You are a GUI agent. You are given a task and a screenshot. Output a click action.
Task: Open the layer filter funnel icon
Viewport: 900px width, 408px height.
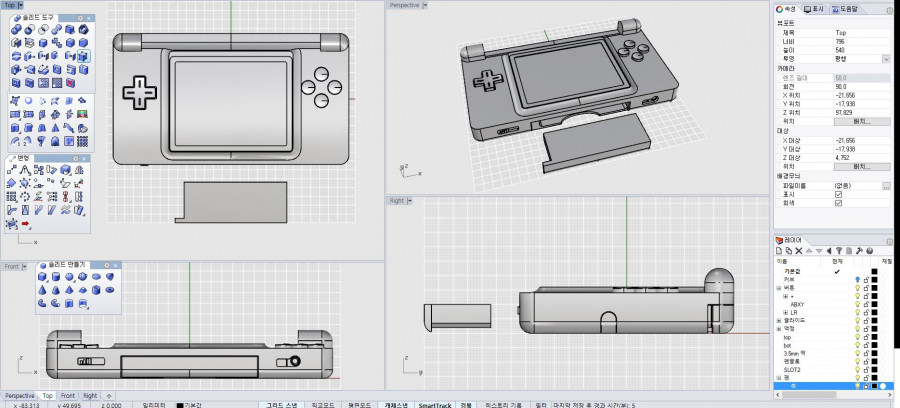tap(839, 251)
